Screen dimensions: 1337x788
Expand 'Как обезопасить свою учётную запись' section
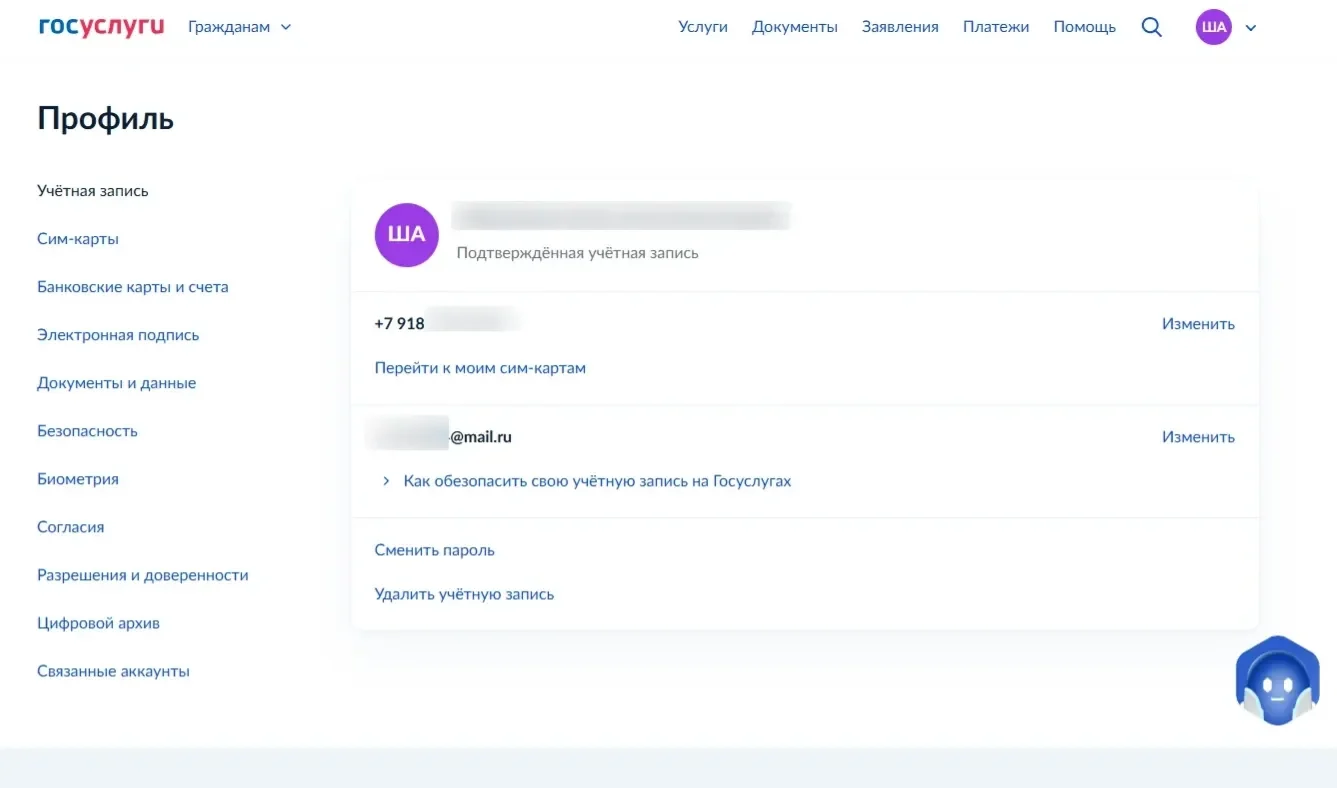click(587, 481)
